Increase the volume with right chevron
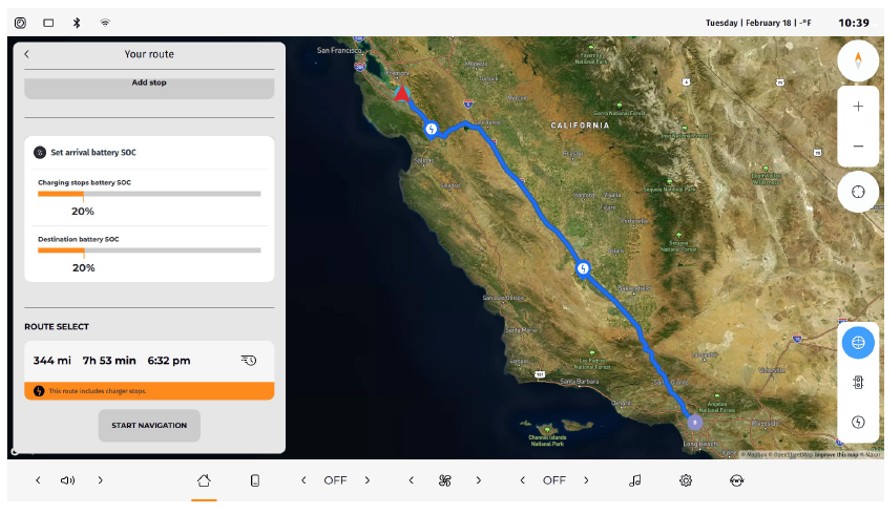891x508 pixels. (x=100, y=481)
